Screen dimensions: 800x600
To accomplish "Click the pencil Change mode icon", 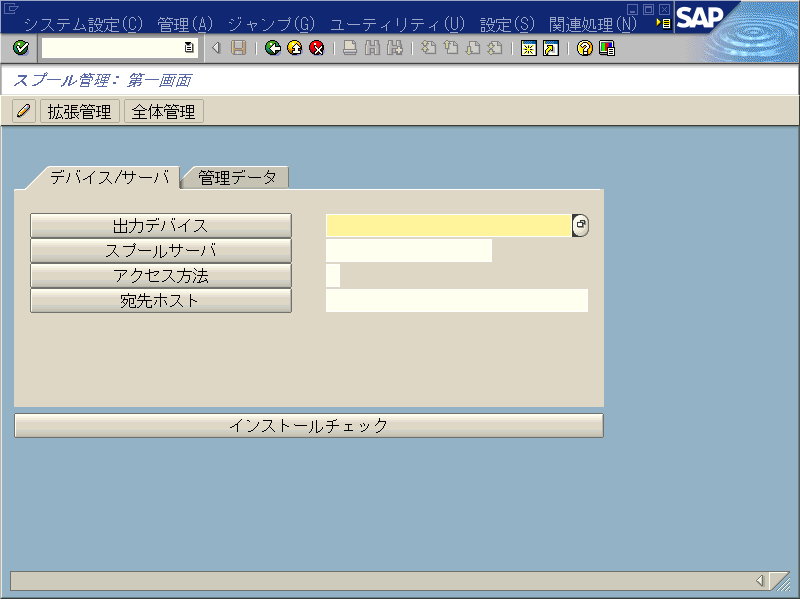I will click(23, 111).
